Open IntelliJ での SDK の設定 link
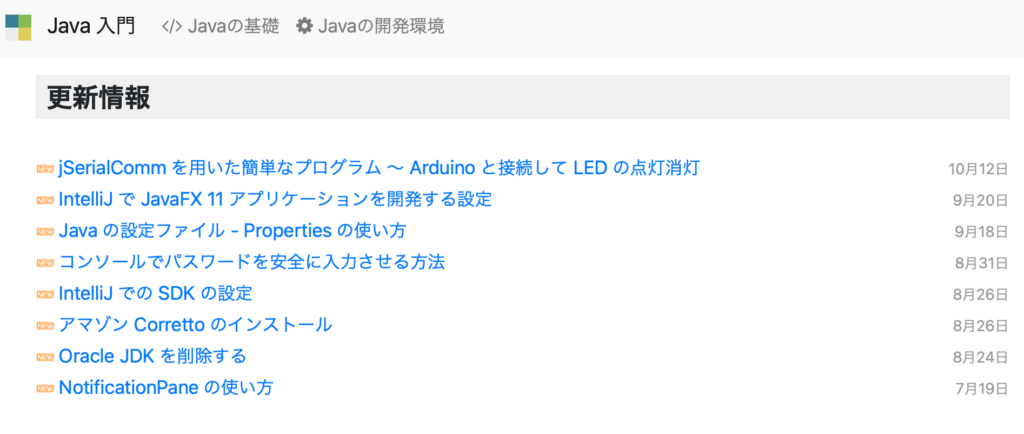 155,294
